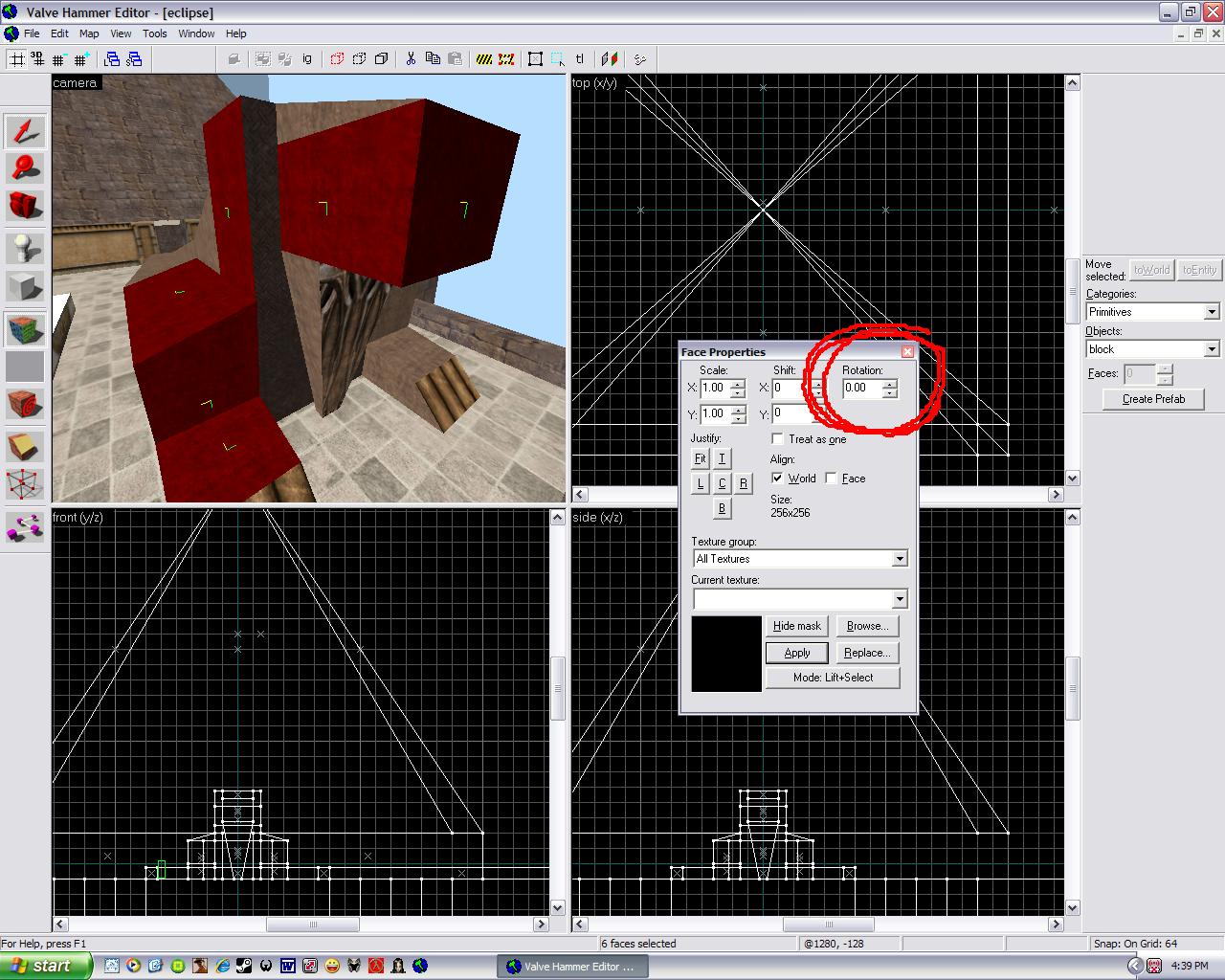The image size is (1225, 980).
Task: Open the Map menu
Action: coord(89,33)
